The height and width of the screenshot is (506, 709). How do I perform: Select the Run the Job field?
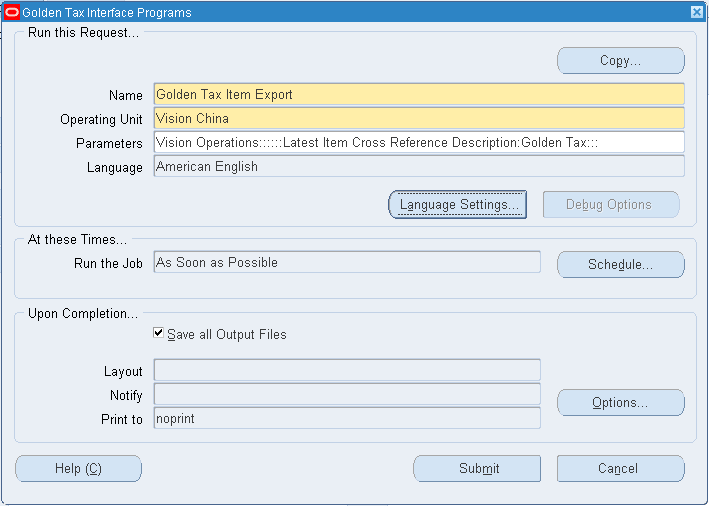[347, 262]
